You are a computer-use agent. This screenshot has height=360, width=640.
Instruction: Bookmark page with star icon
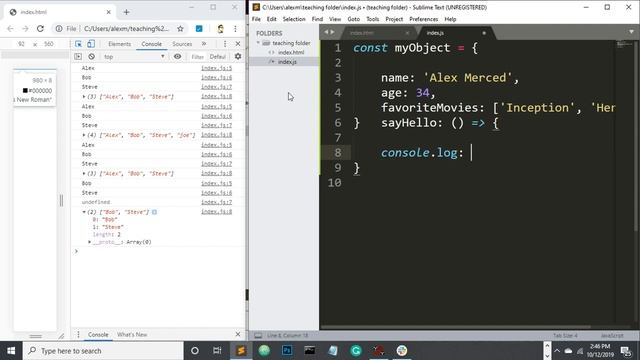(180, 29)
